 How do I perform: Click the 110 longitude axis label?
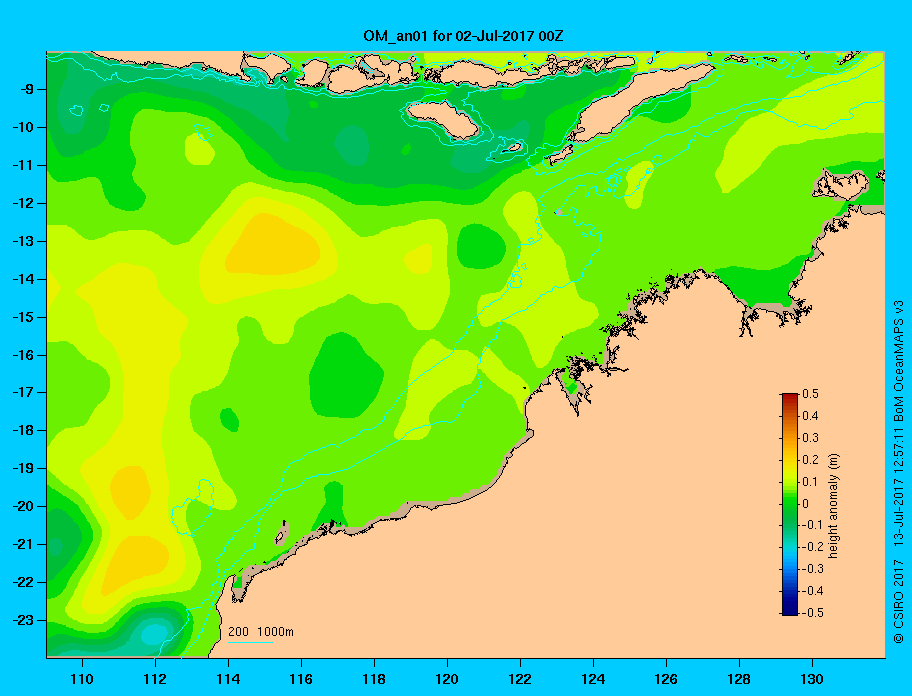coord(82,679)
